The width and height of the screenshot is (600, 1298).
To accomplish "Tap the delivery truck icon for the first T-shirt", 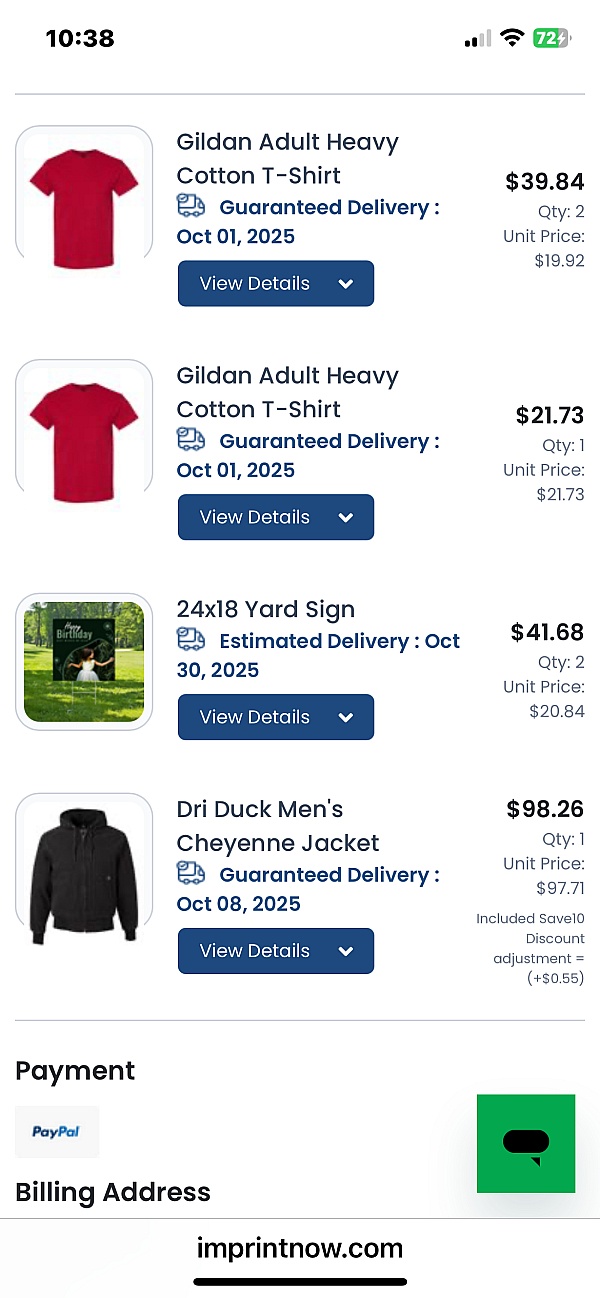I will click(191, 206).
